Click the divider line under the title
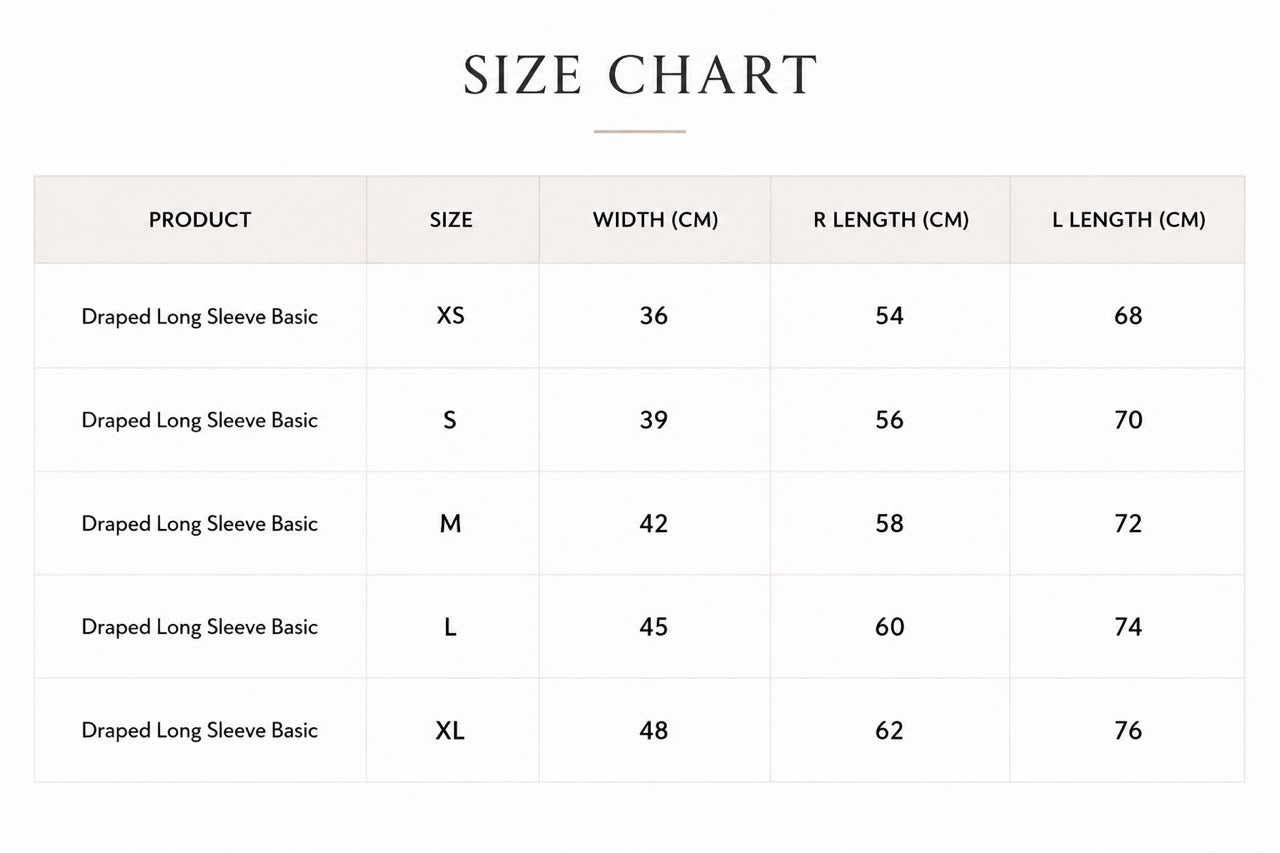The image size is (1280, 853). pyautogui.click(x=640, y=131)
